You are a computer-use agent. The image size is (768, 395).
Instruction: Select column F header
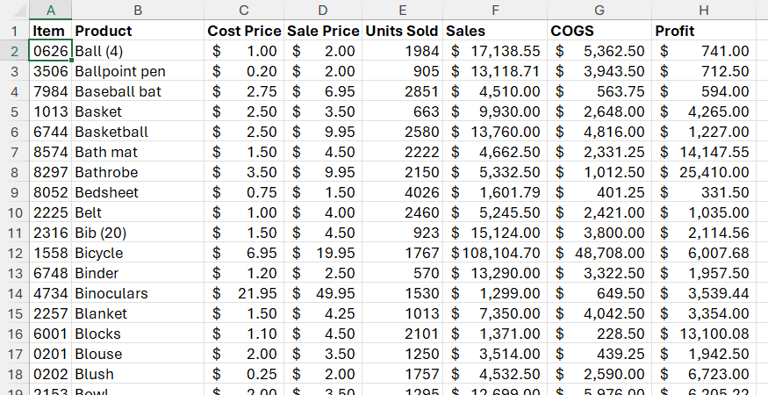[x=495, y=10]
